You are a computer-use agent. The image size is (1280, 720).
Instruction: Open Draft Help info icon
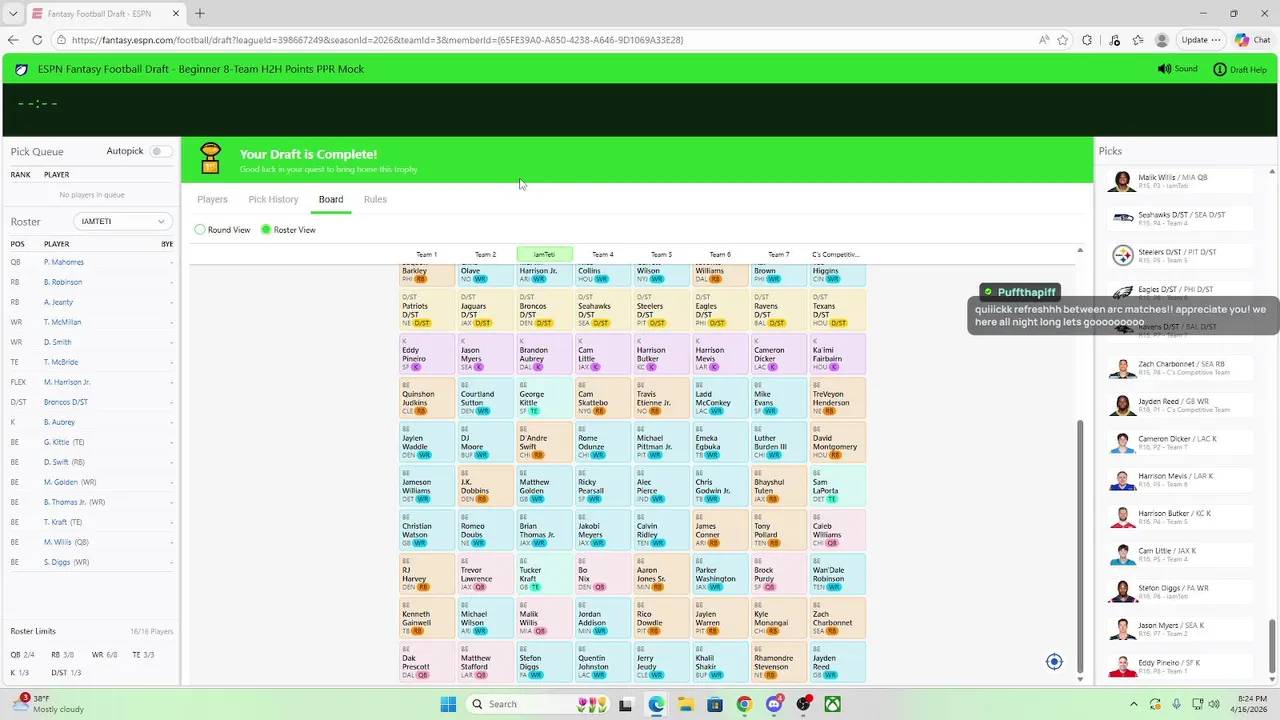click(x=1219, y=69)
